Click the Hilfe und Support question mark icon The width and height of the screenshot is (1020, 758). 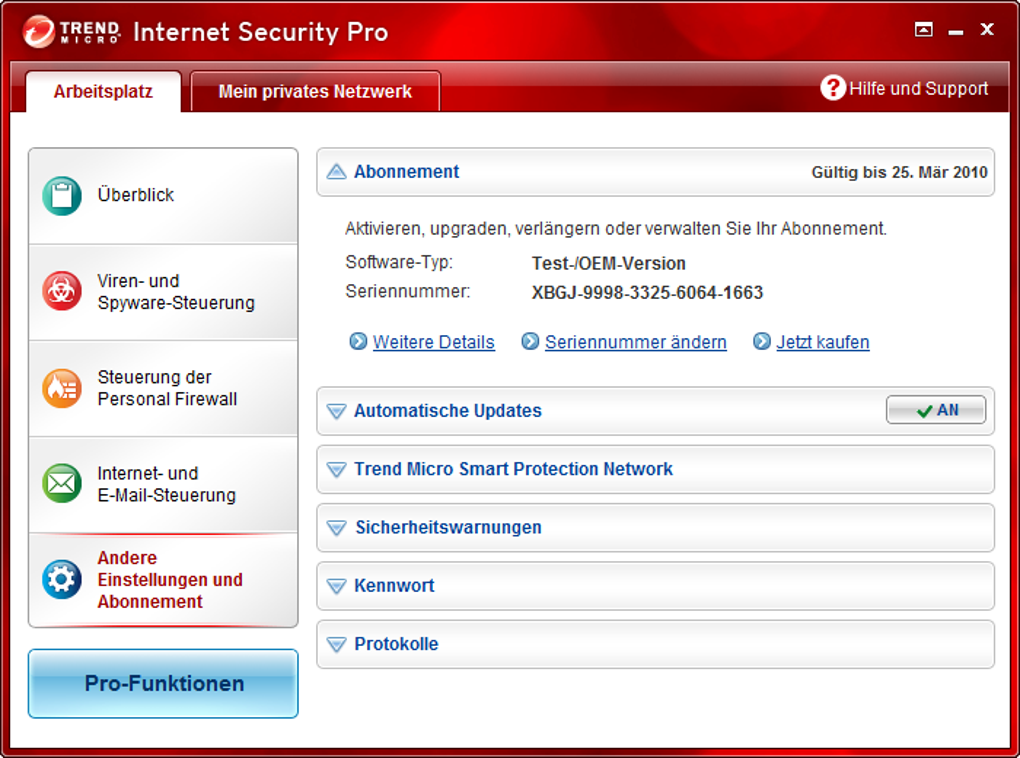(x=833, y=89)
